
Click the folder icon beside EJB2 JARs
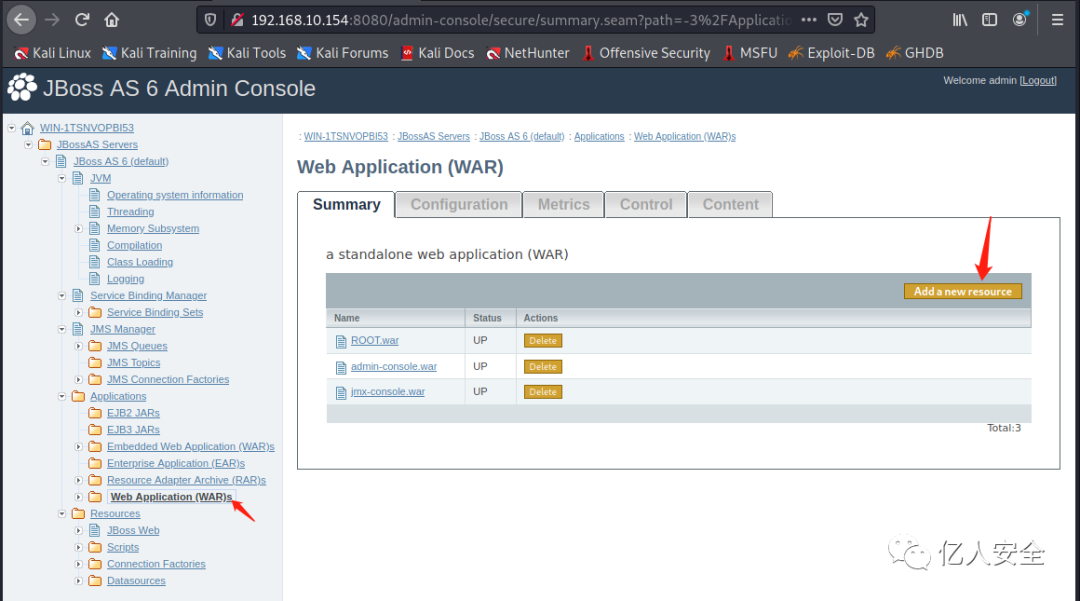pyautogui.click(x=95, y=412)
